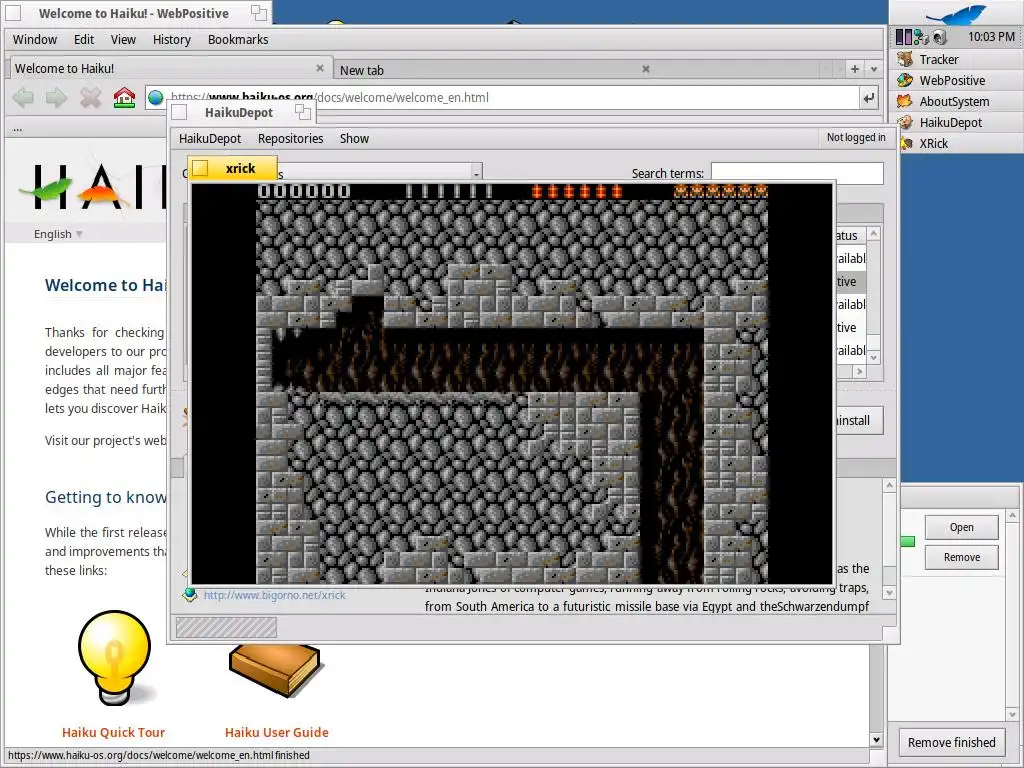Click the Back arrow in WebPositive

24,98
